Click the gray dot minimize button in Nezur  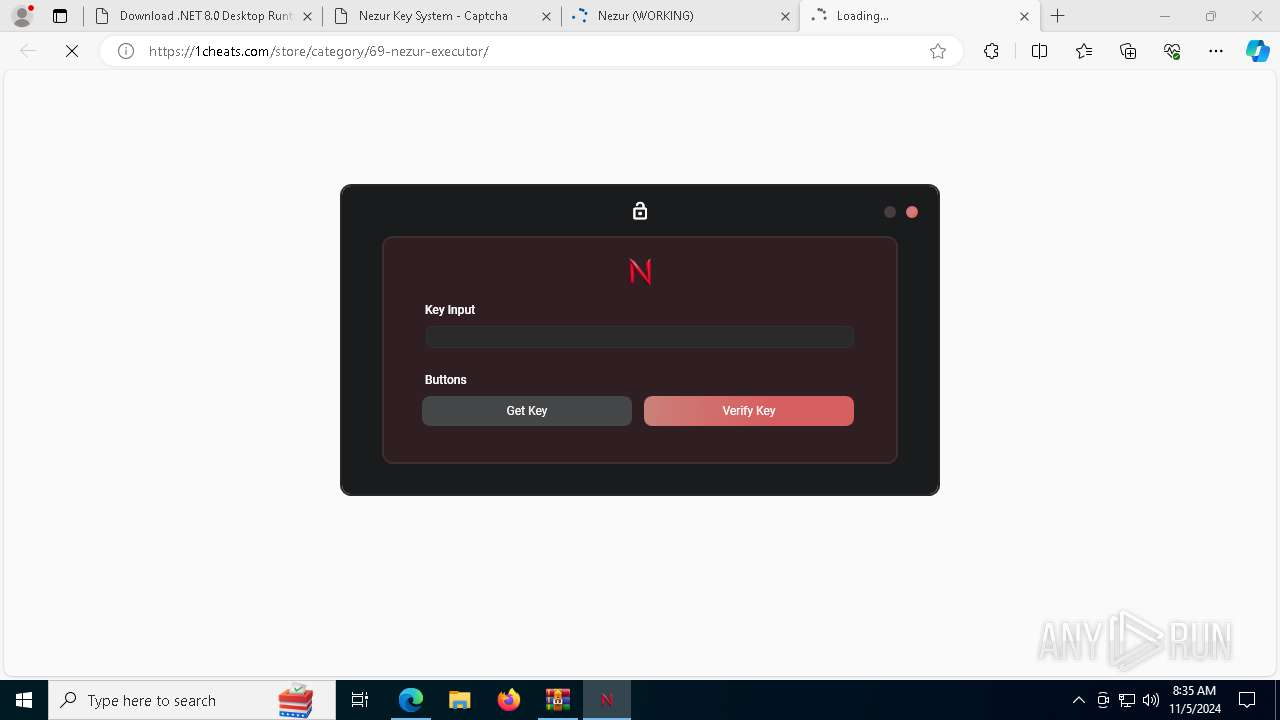point(890,212)
